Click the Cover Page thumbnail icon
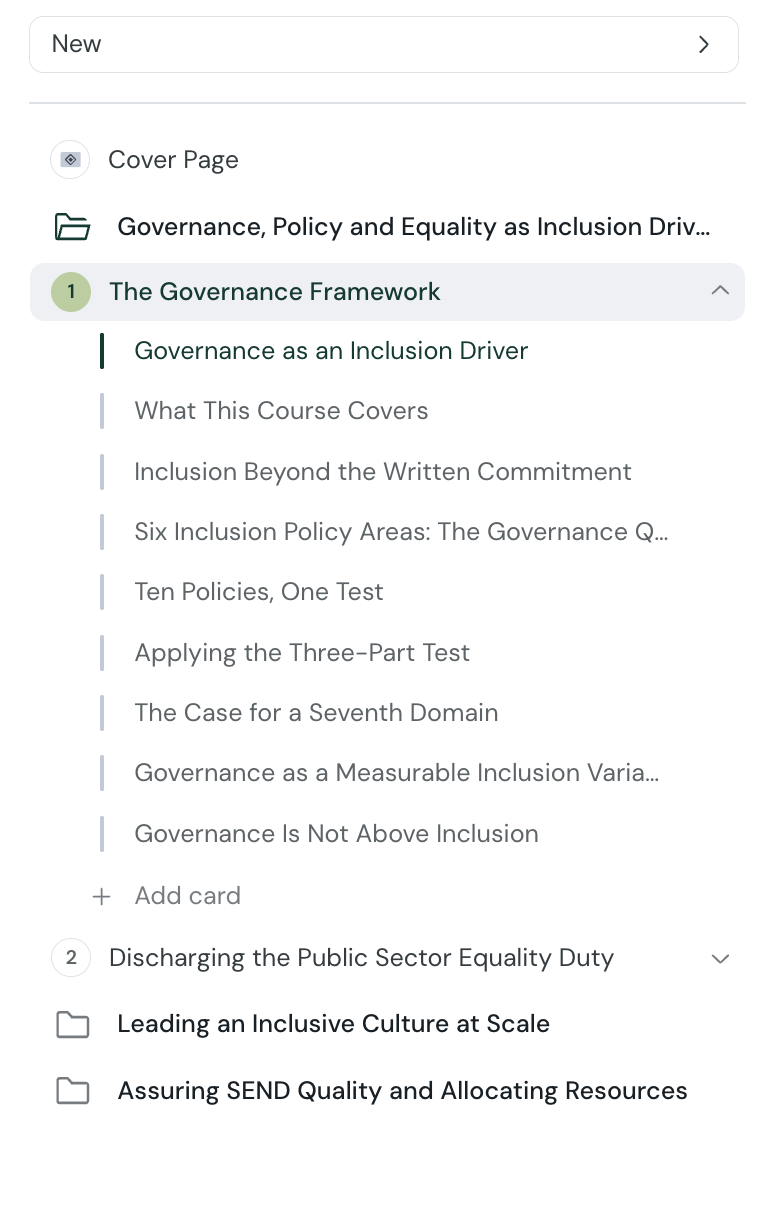Screen dimensions: 780x1220 [70, 160]
